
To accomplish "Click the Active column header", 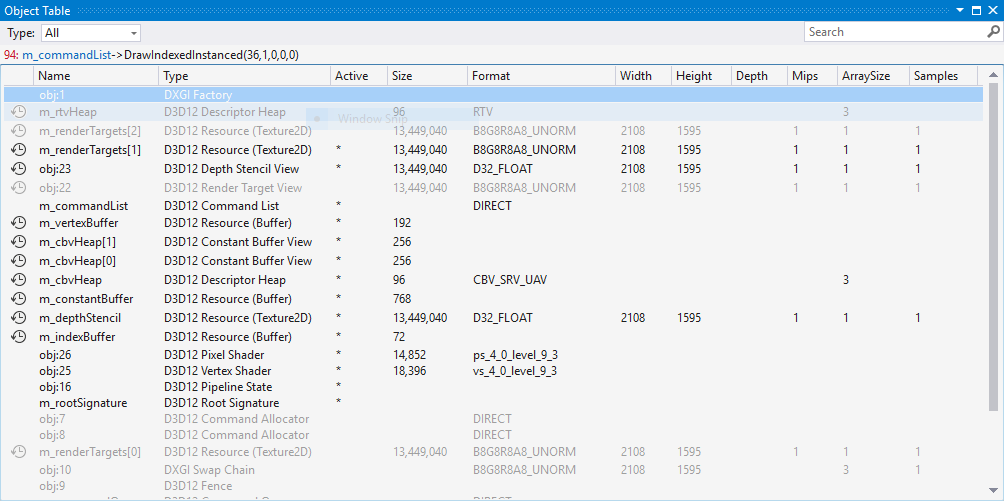I will pos(359,76).
